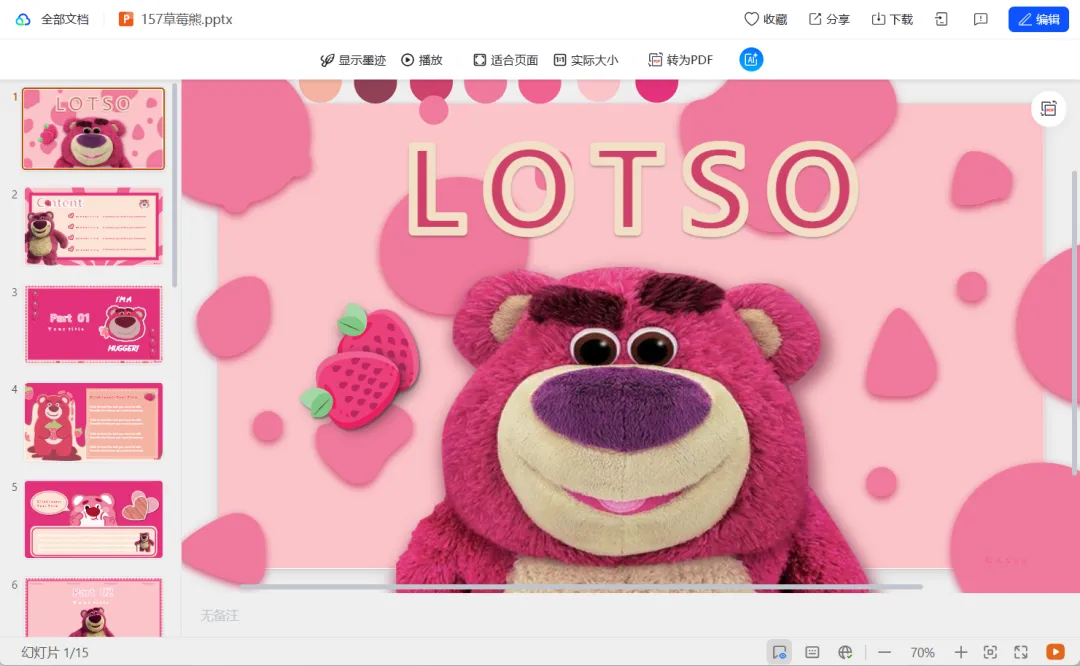Viewport: 1080px width, 666px height.
Task: Open the cloud documents home icon
Action: coord(23,19)
